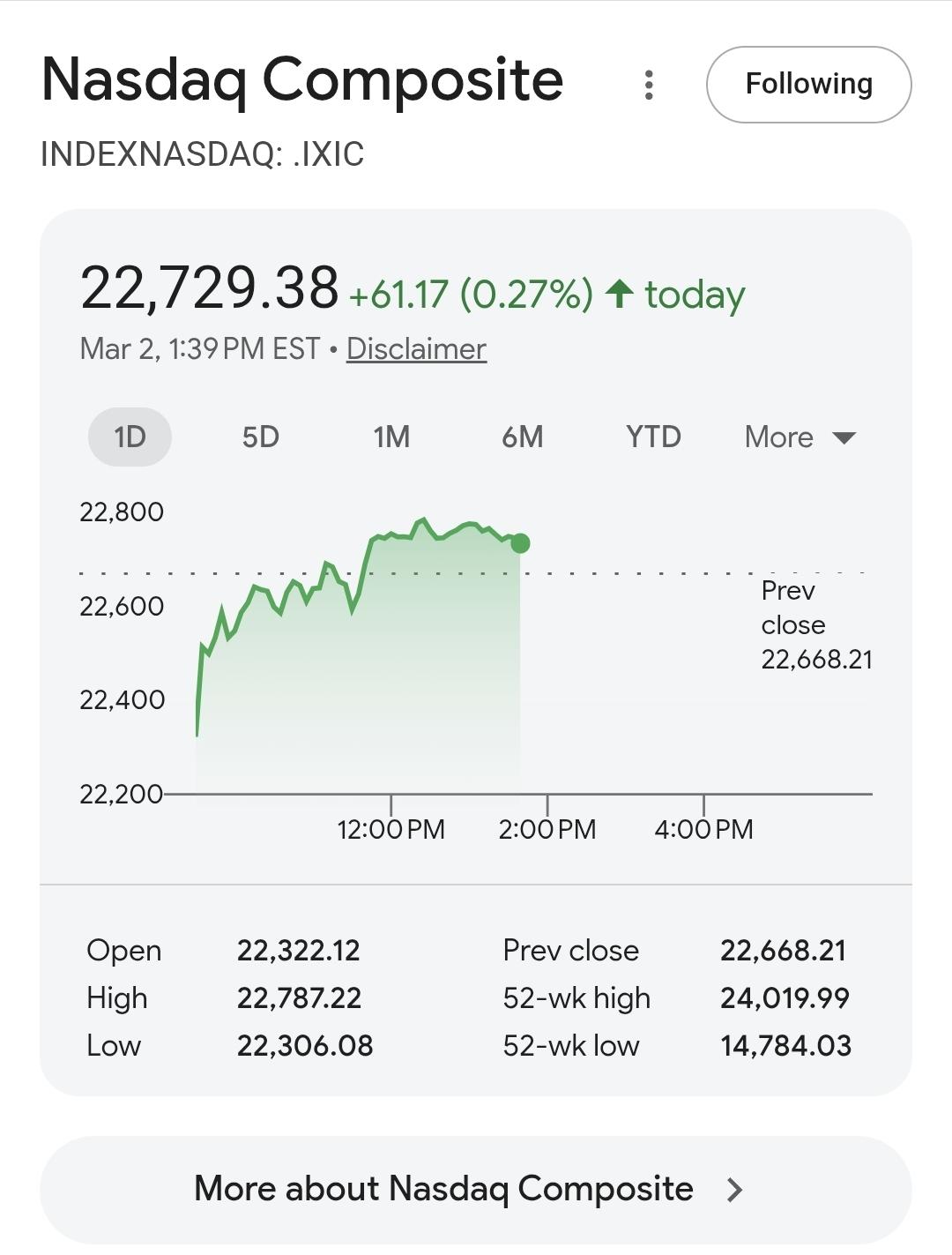Switch to the 1M chart range
Viewport: 952px width, 1255px height.
pos(391,437)
